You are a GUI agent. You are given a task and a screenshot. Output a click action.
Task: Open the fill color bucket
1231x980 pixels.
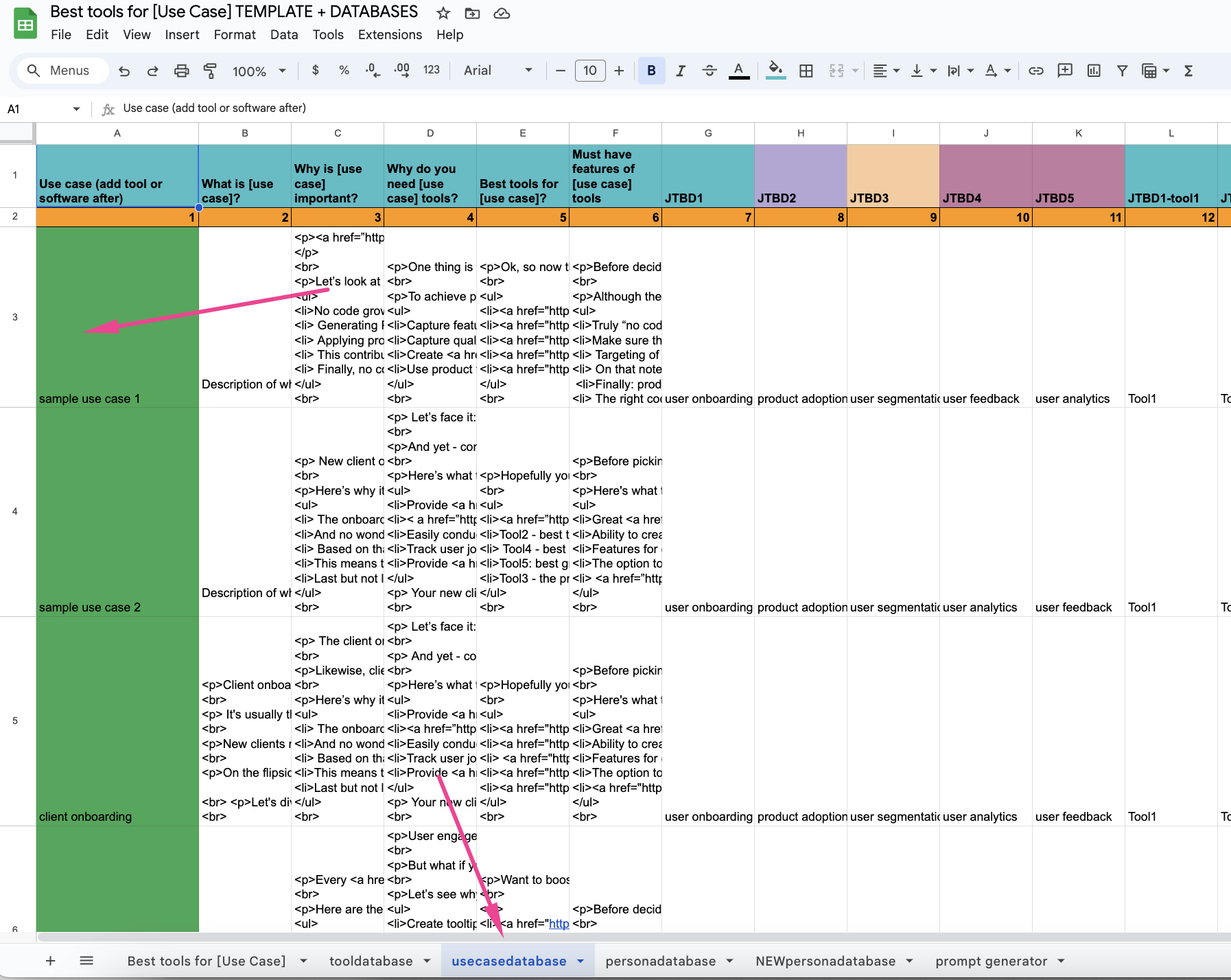coord(775,71)
